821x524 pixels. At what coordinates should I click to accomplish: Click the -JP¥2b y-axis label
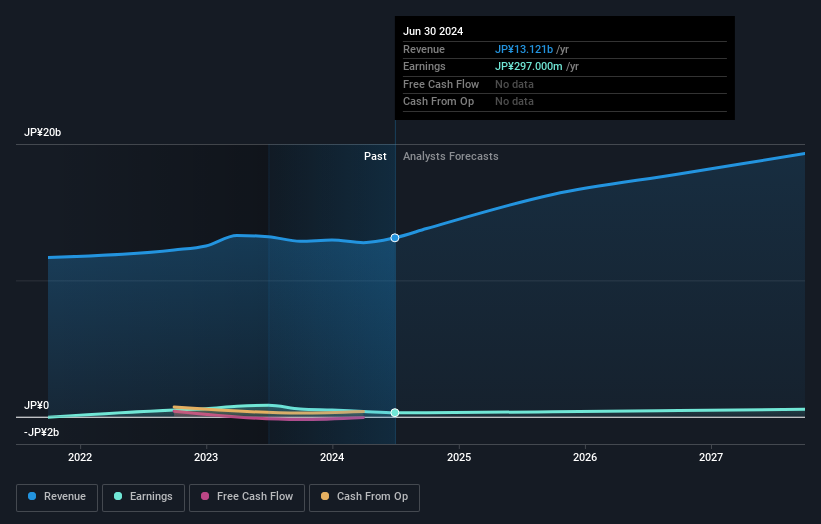41,432
